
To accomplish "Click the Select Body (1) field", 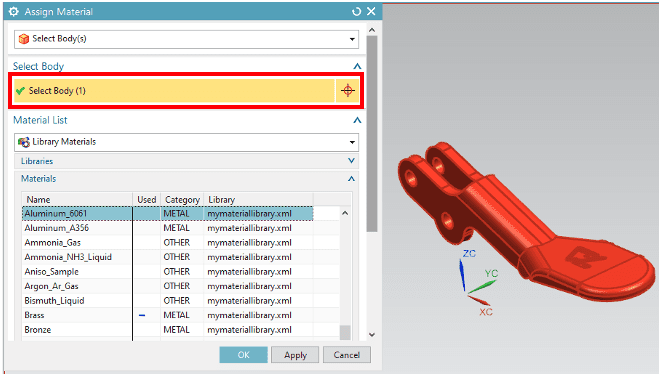I will [174, 91].
